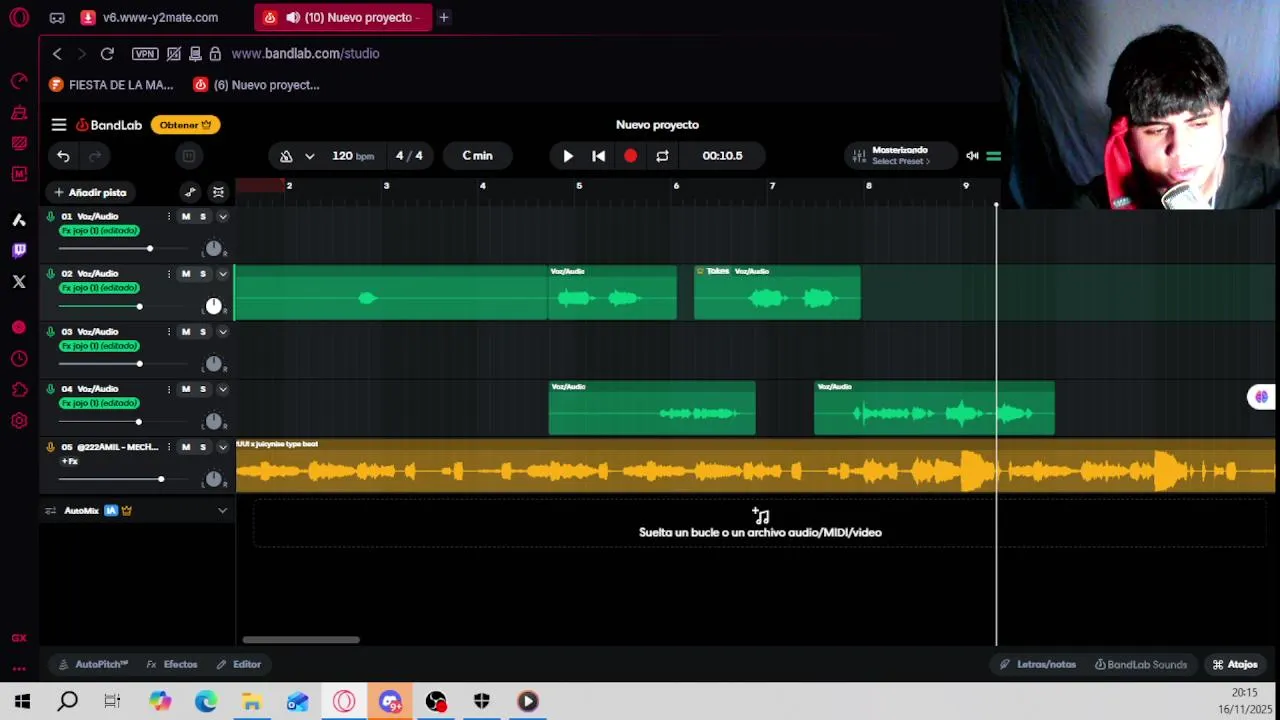Click the redo arrow icon
The height and width of the screenshot is (720, 1280).
point(95,156)
